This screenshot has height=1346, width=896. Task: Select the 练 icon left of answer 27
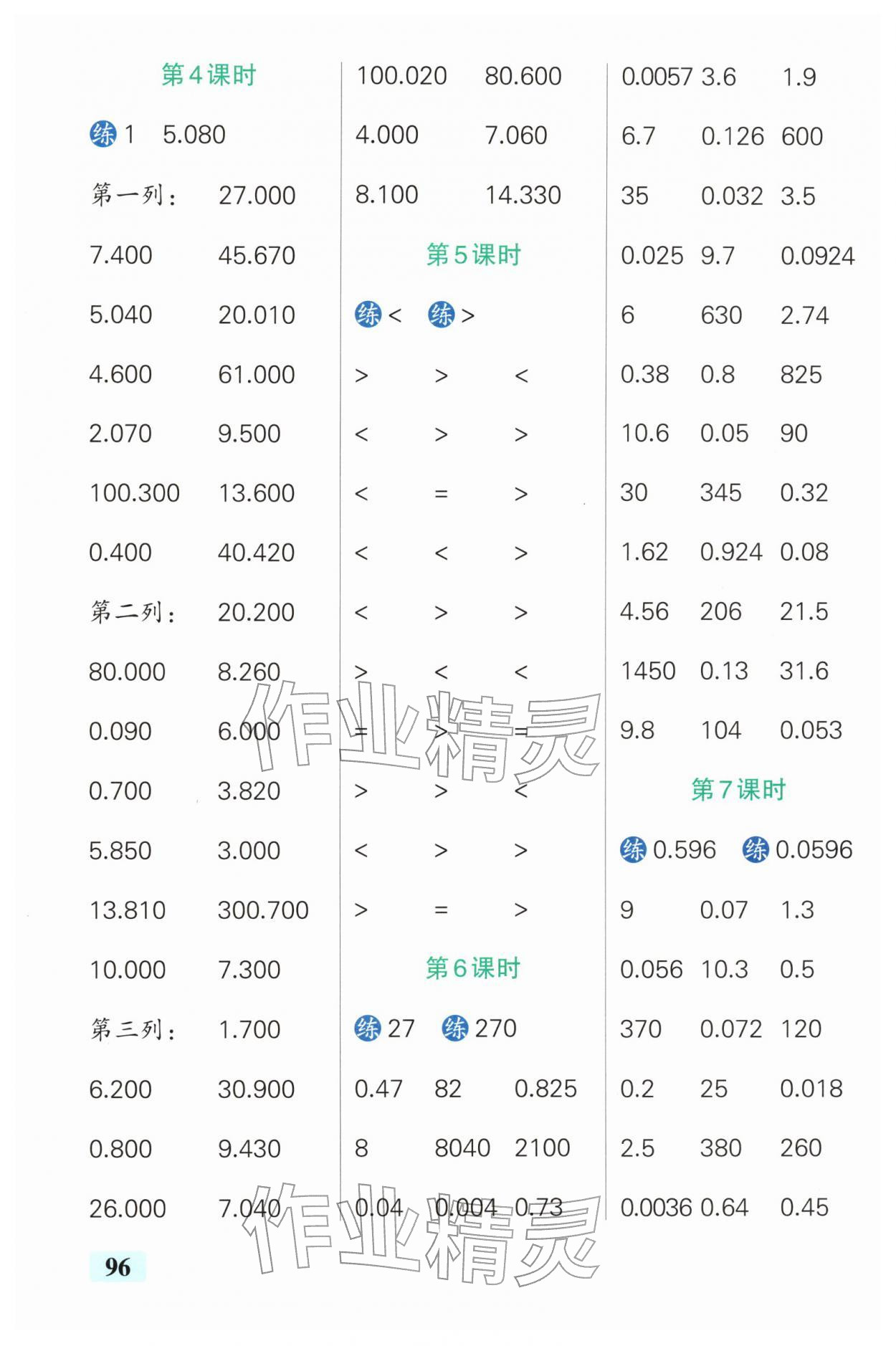tap(368, 1028)
